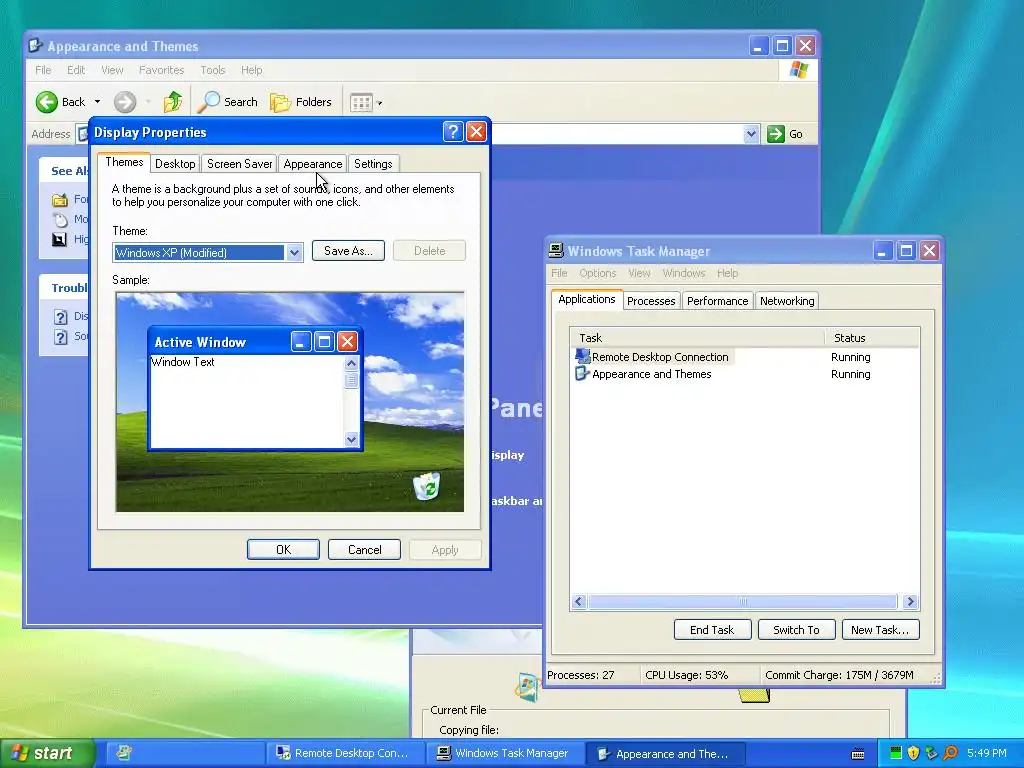Expand the Views button dropdown arrow

click(x=379, y=103)
